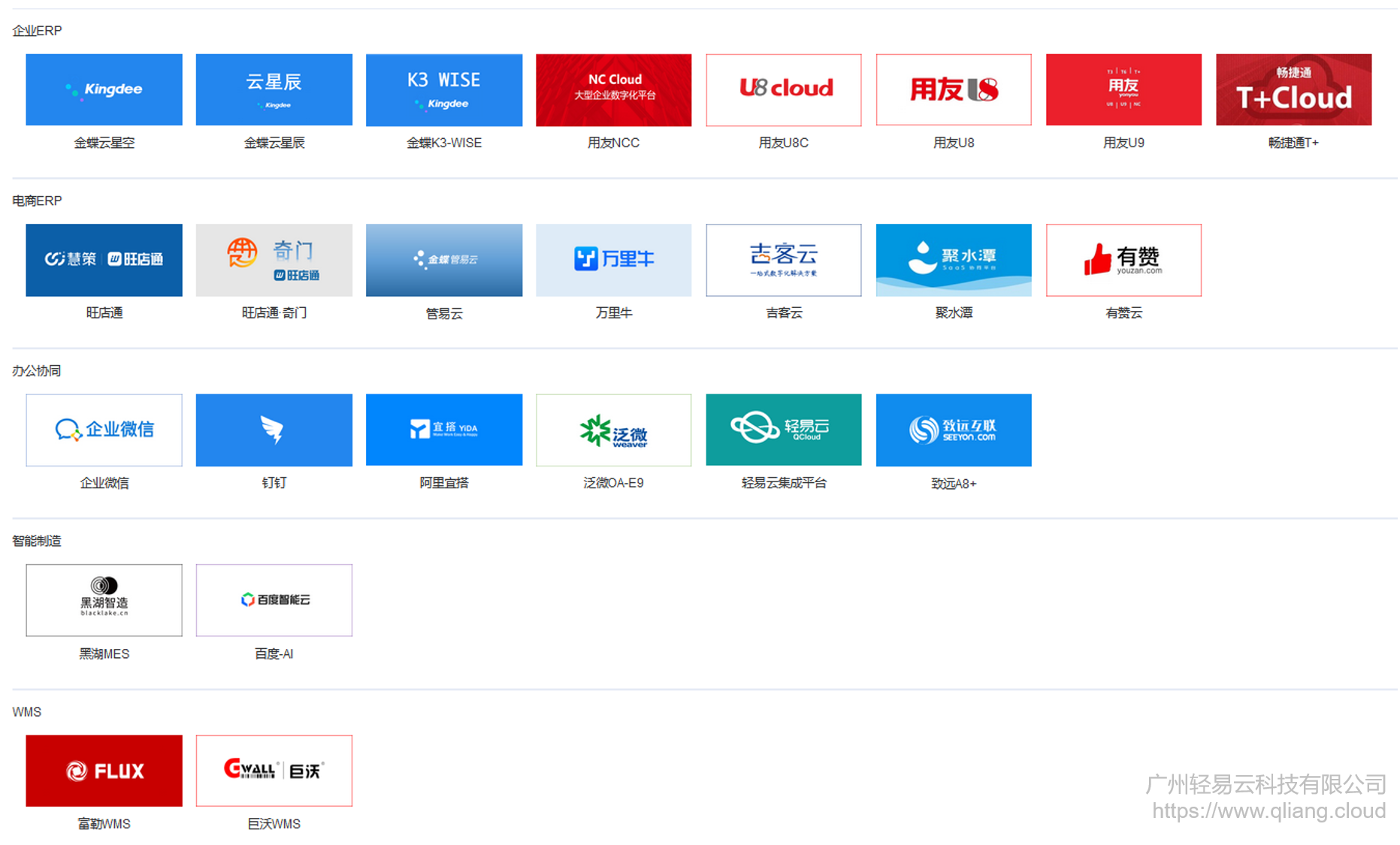The height and width of the screenshot is (845, 1400).
Task: Choose the 企业微信 logo tile
Action: [104, 430]
